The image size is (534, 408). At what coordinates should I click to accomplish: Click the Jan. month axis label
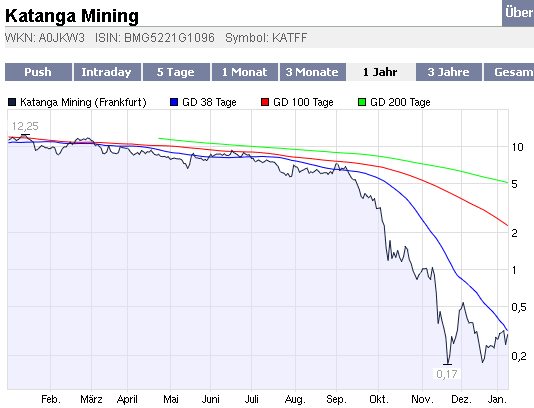pos(498,399)
